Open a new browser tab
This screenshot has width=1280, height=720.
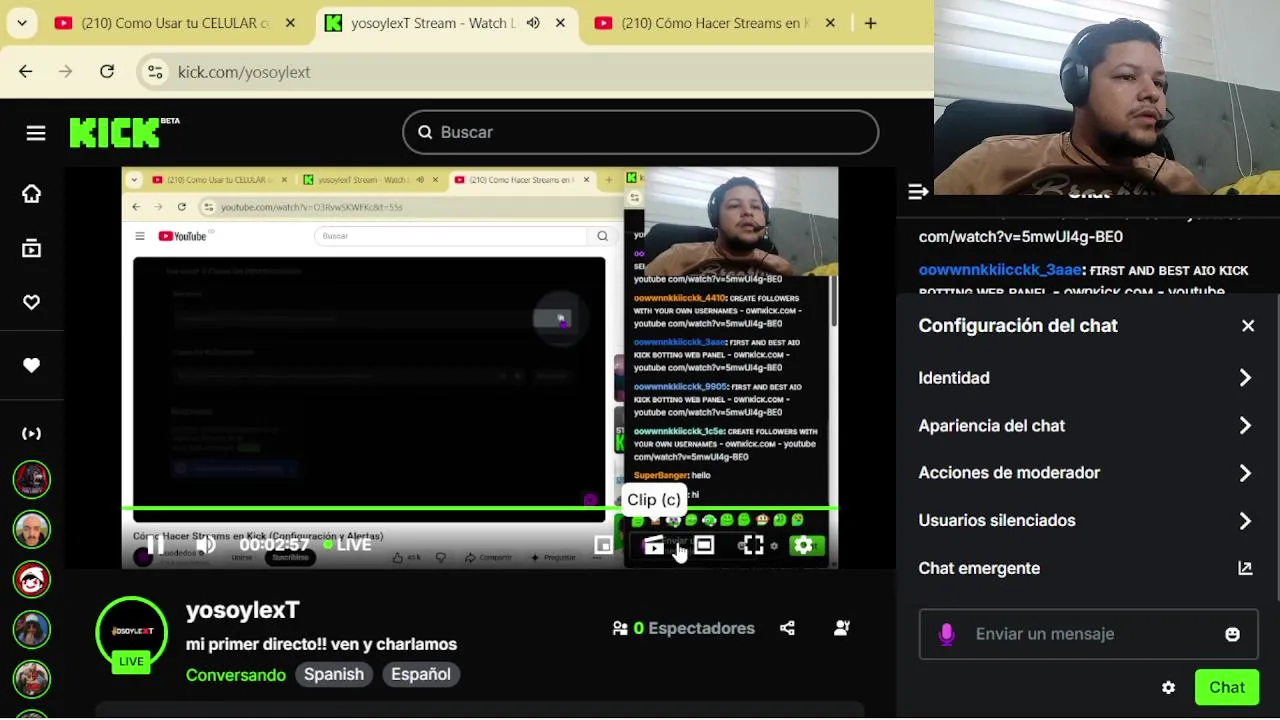click(870, 23)
